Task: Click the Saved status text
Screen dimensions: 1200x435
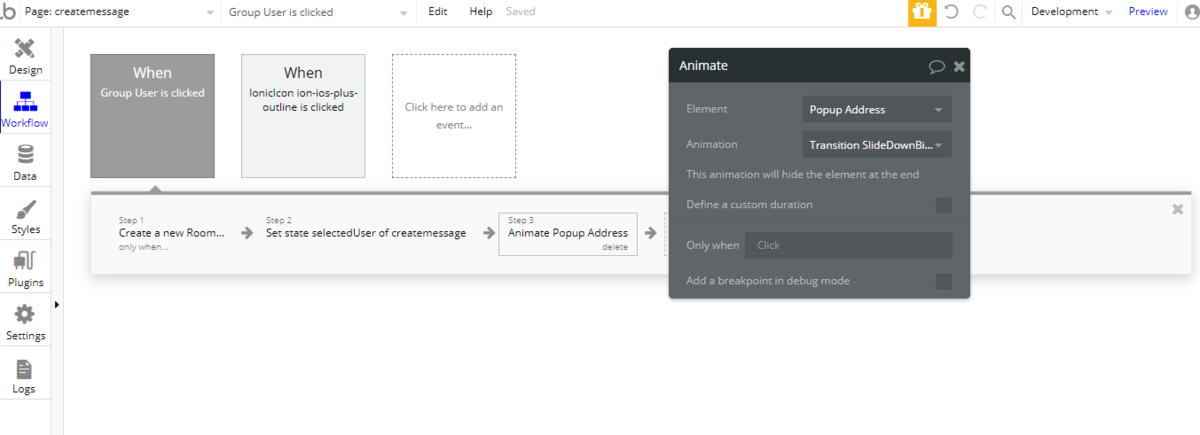Action: coord(520,12)
